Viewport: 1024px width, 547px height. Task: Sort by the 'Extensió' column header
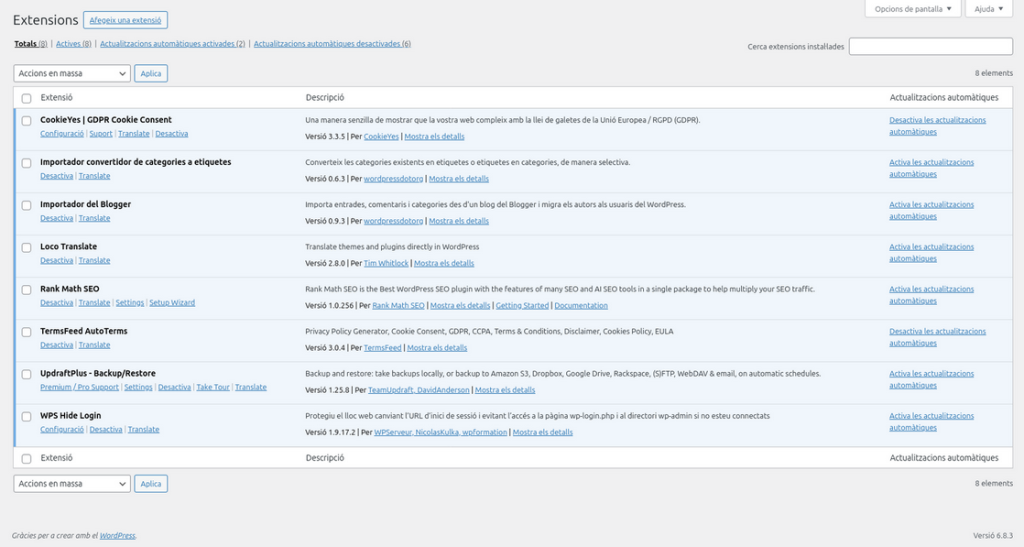tap(56, 98)
